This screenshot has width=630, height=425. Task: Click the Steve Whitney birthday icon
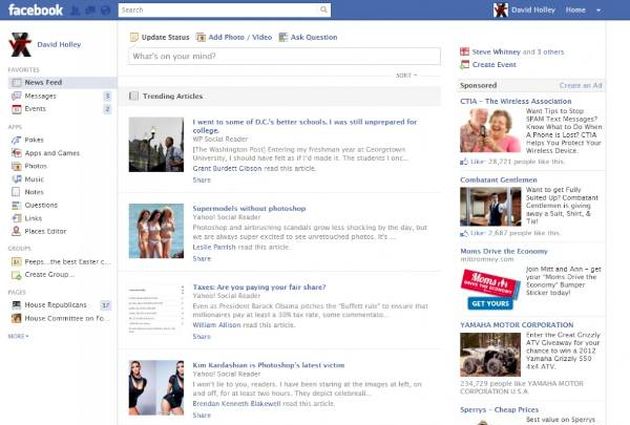click(x=465, y=51)
